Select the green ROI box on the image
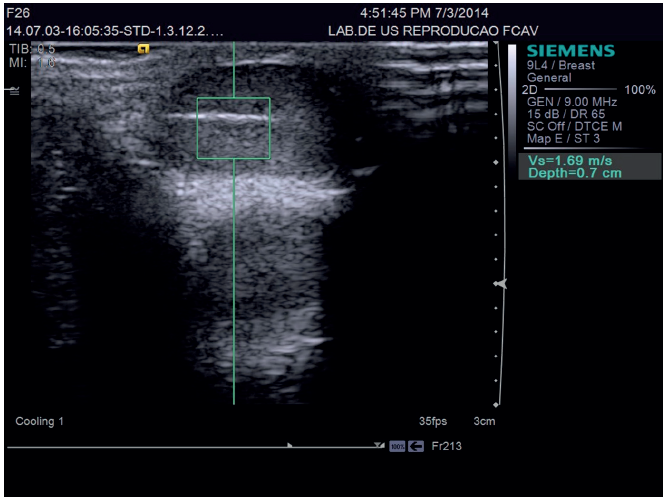 pos(233,128)
